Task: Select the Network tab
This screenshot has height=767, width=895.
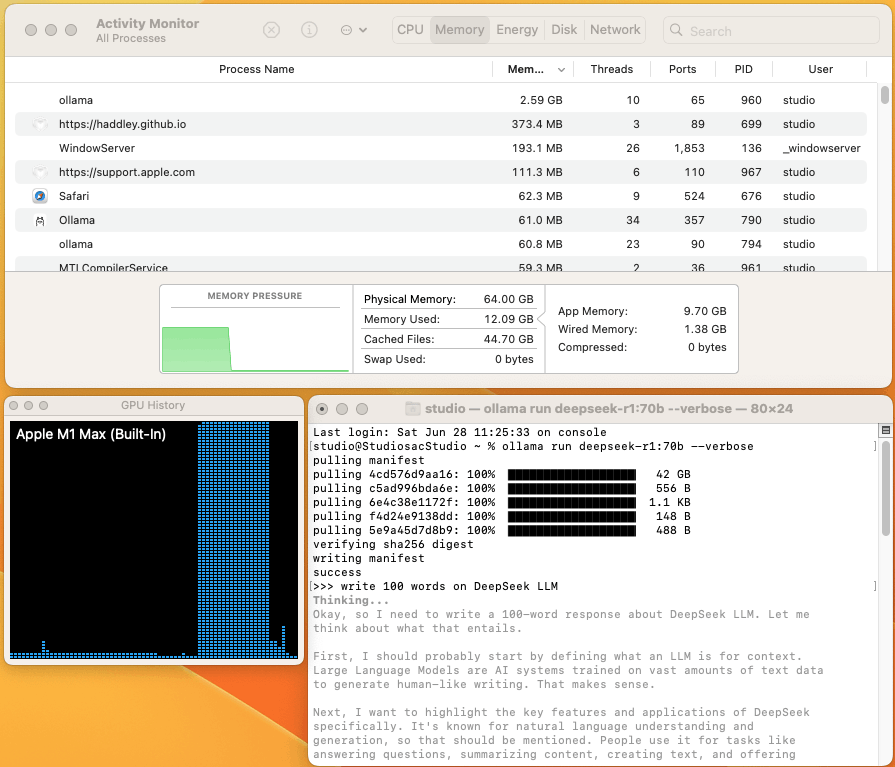Action: 615,30
